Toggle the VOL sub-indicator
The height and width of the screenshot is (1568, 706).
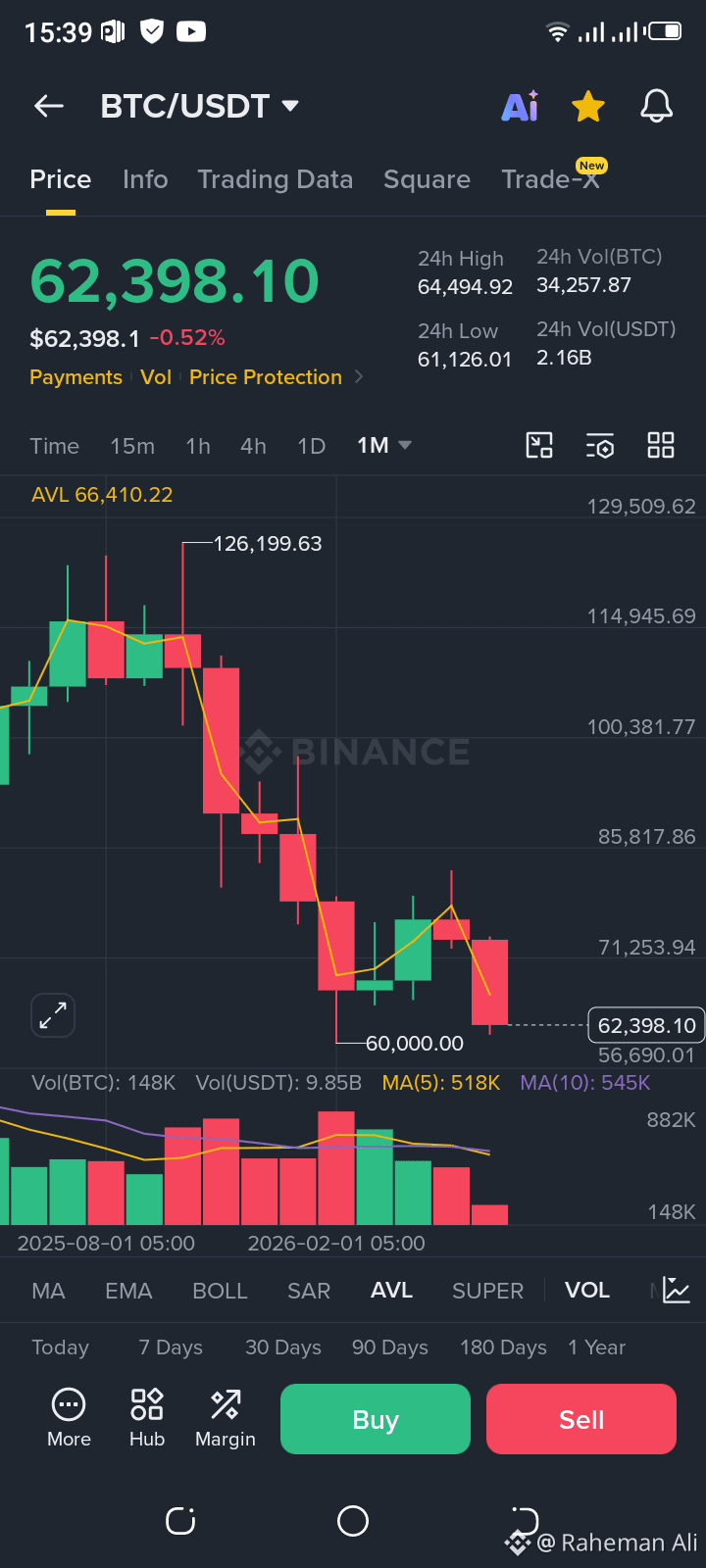587,1291
